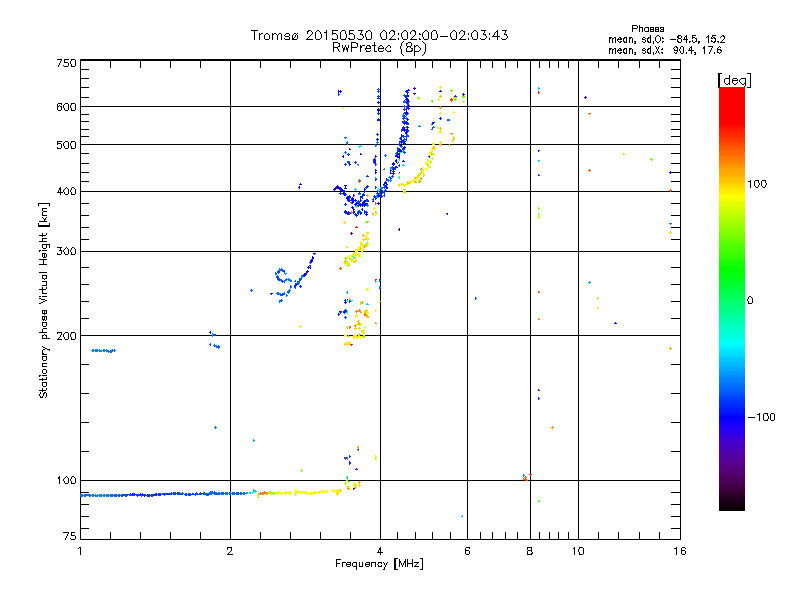Click the y-axis label '600'
This screenshot has height=600, width=800.
[66, 107]
